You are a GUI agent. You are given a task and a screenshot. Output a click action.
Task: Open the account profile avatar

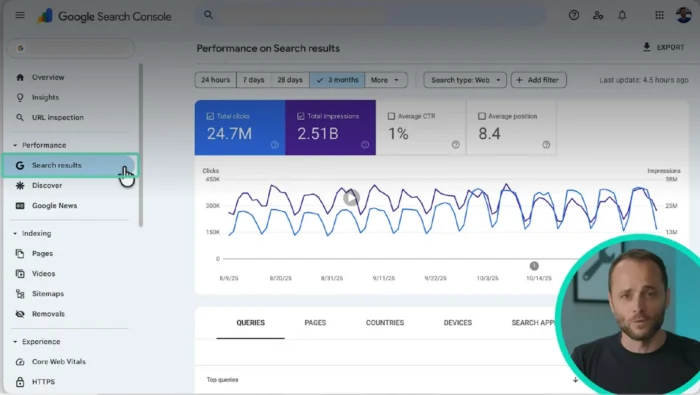click(x=683, y=15)
